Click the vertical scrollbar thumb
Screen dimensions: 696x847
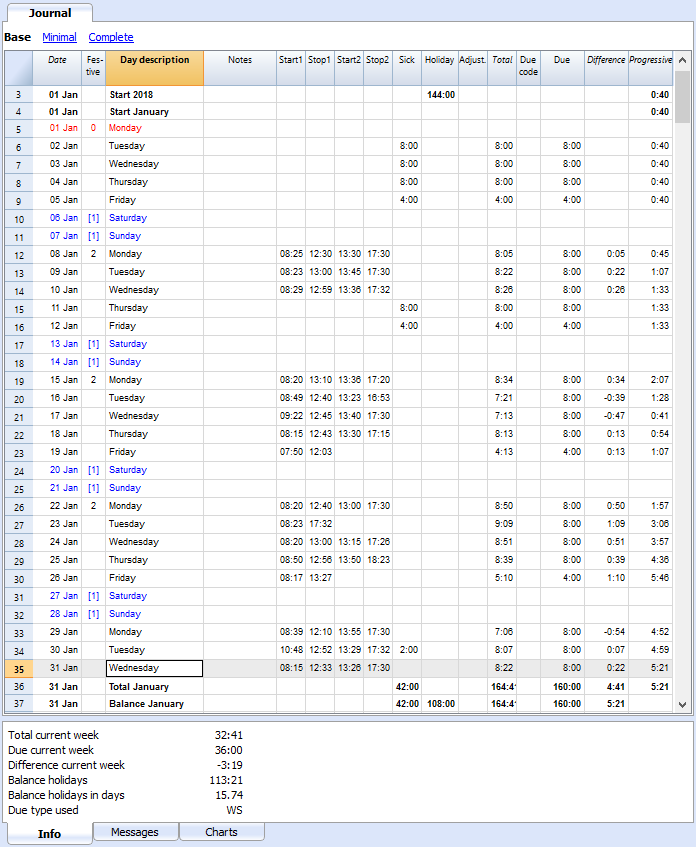coord(682,97)
